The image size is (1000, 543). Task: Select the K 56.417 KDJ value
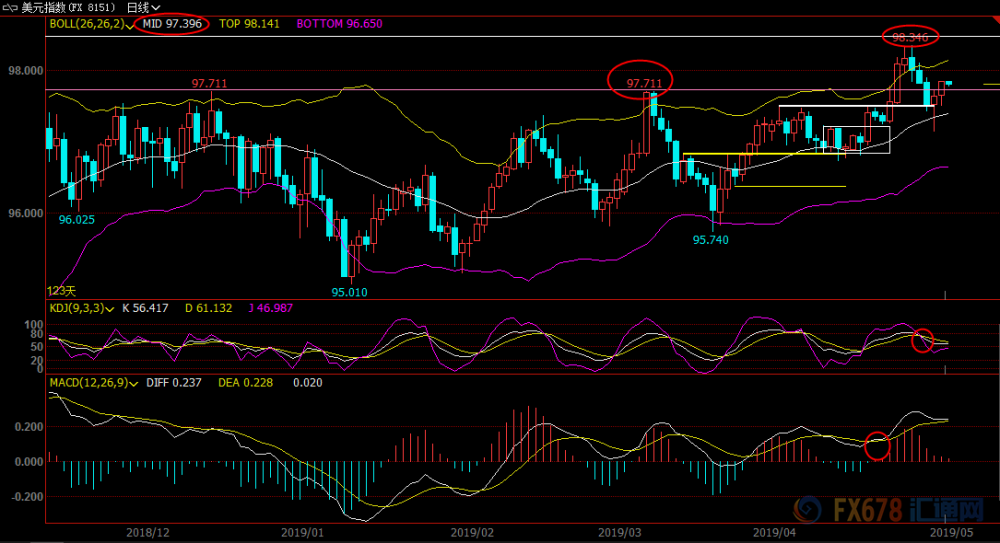145,308
